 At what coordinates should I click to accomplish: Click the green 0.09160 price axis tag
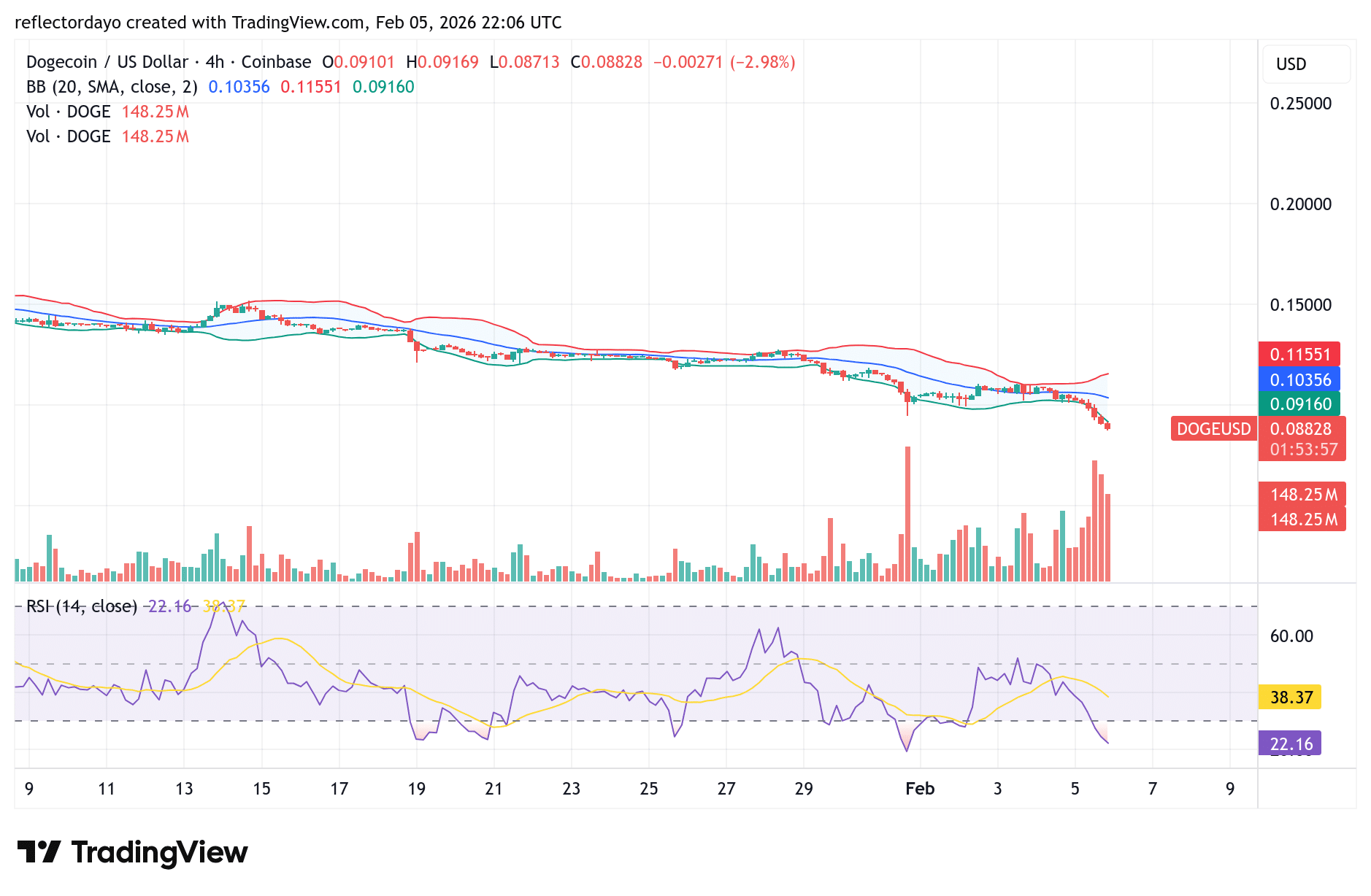pos(1299,404)
